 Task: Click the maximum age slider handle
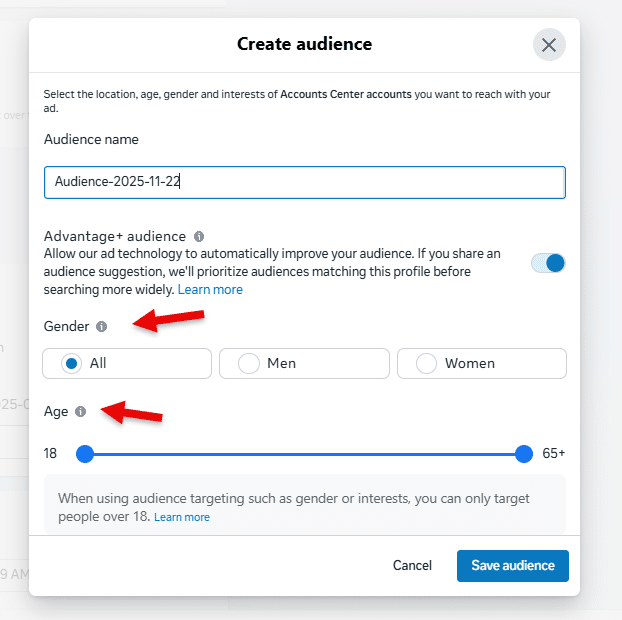click(x=524, y=454)
